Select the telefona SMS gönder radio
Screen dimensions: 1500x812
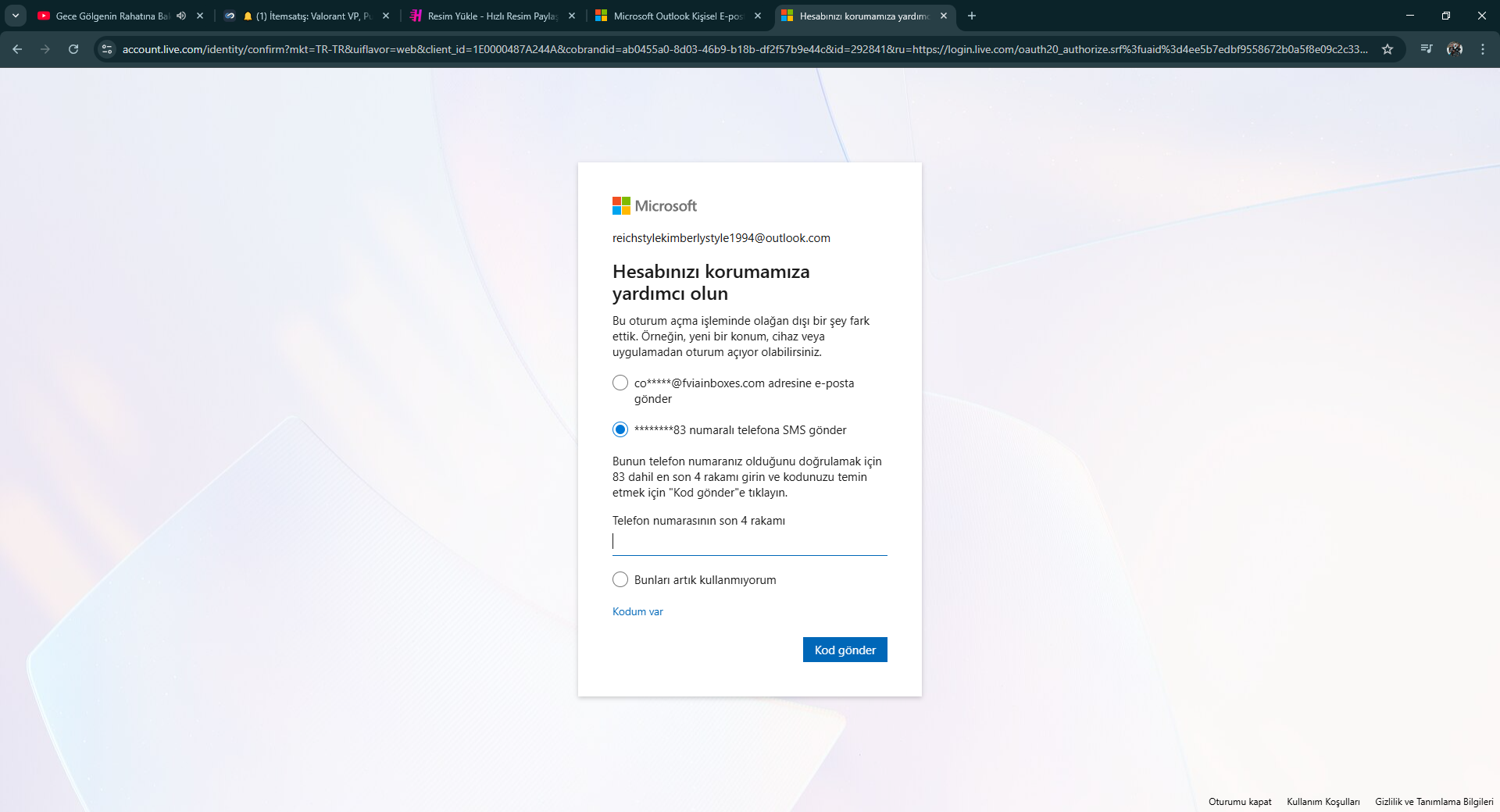tap(620, 429)
